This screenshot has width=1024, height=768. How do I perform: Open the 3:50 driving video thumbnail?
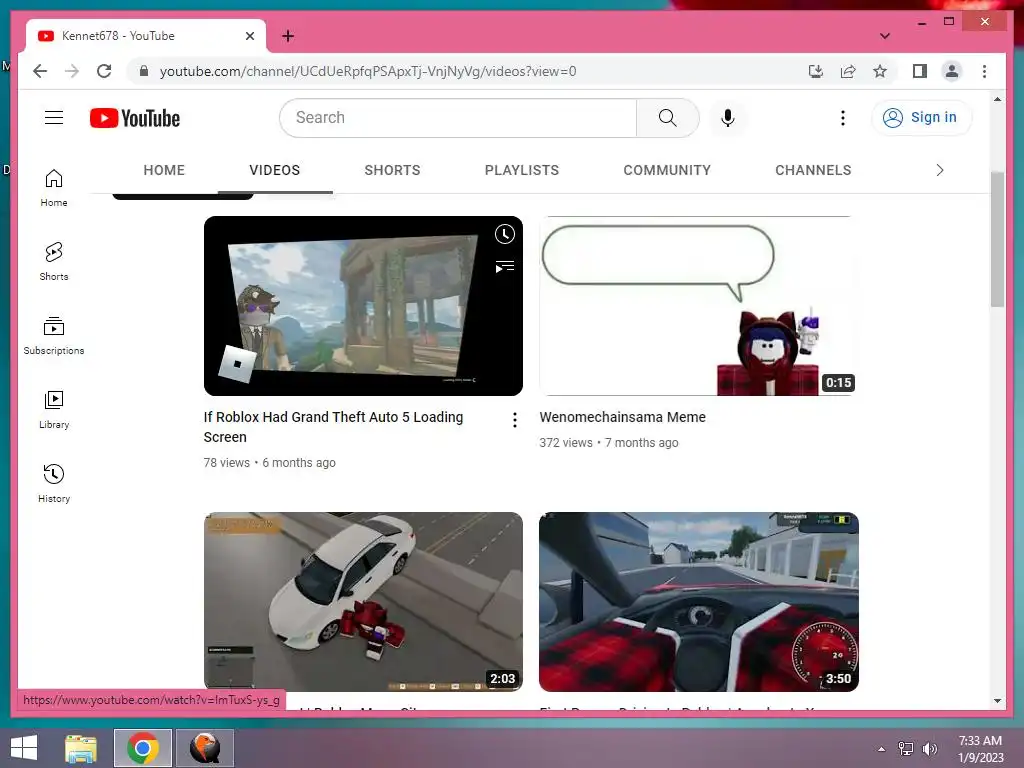(x=699, y=601)
